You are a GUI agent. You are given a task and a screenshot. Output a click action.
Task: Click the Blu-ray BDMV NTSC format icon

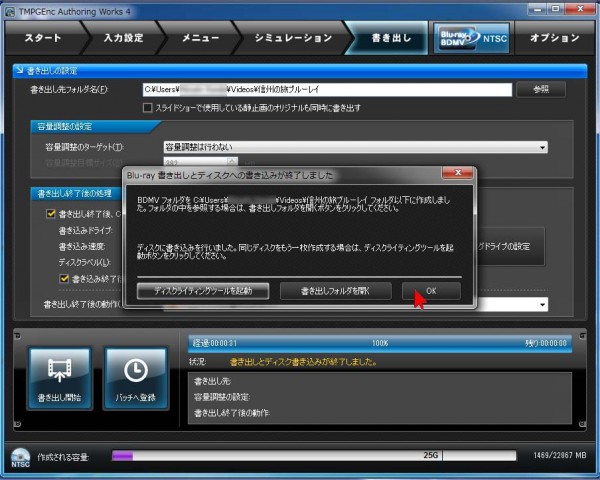tap(471, 38)
